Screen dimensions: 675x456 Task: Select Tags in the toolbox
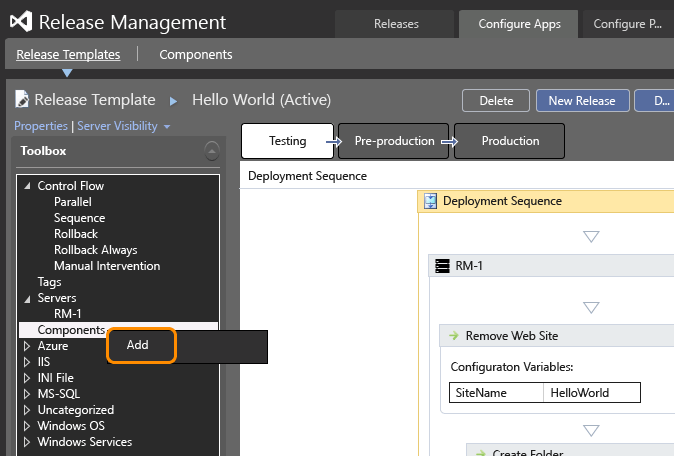[x=49, y=282]
